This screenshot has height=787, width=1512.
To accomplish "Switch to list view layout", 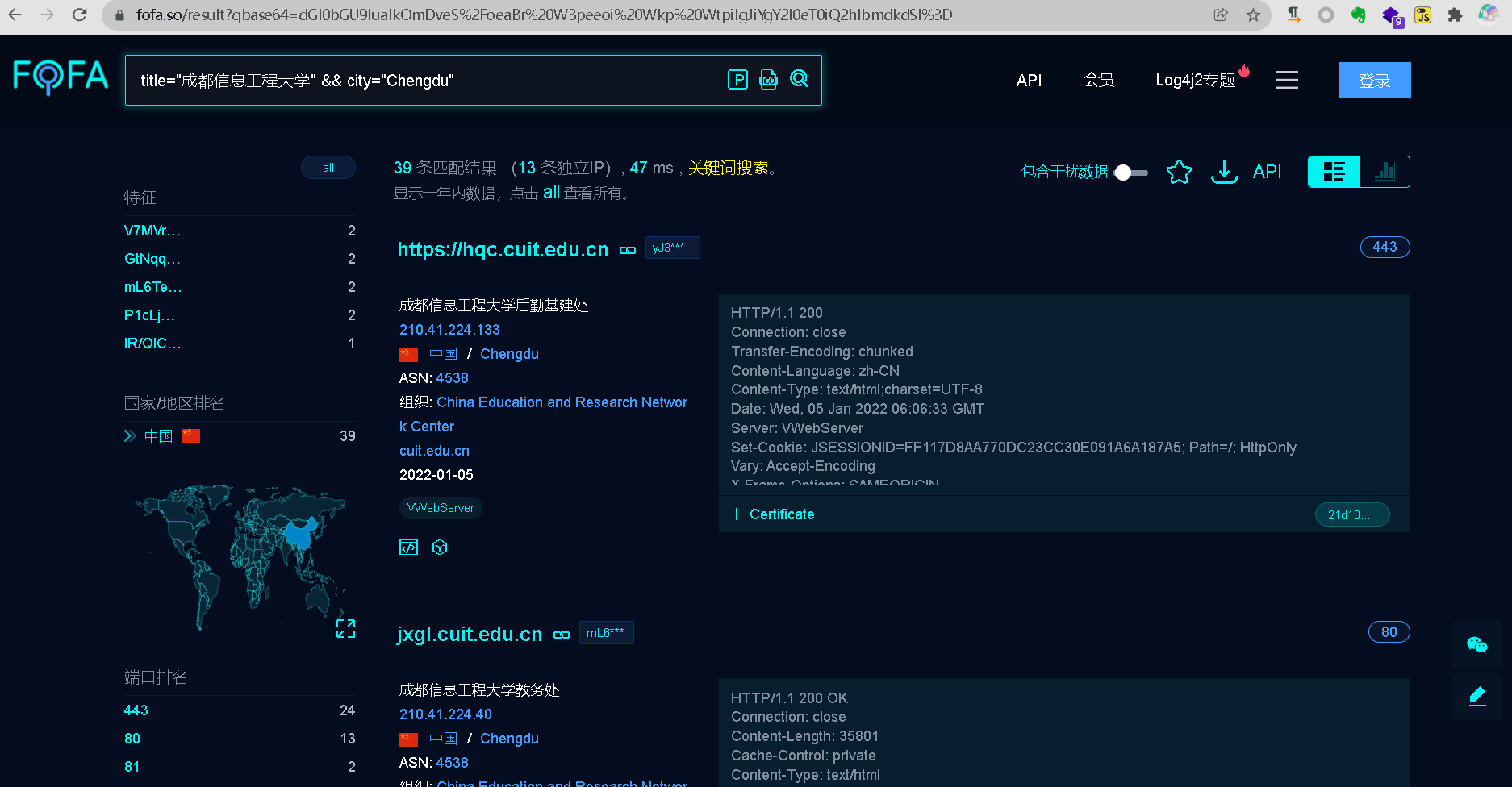I will [x=1334, y=172].
